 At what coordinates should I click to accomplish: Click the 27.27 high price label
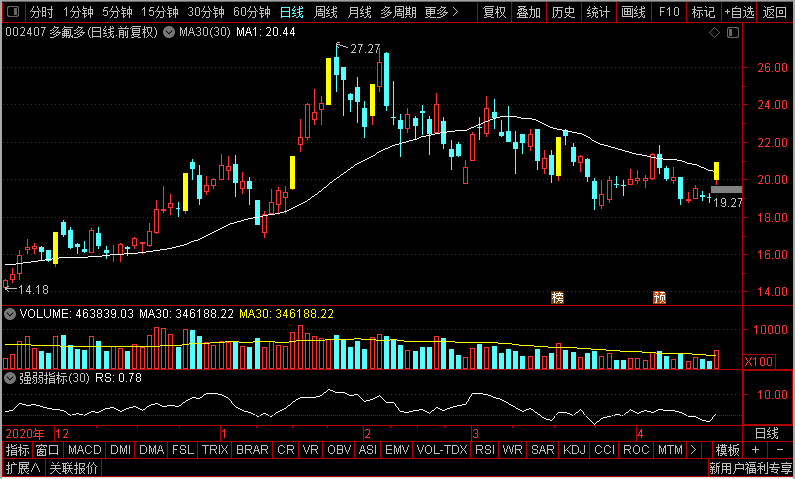pyautogui.click(x=365, y=49)
